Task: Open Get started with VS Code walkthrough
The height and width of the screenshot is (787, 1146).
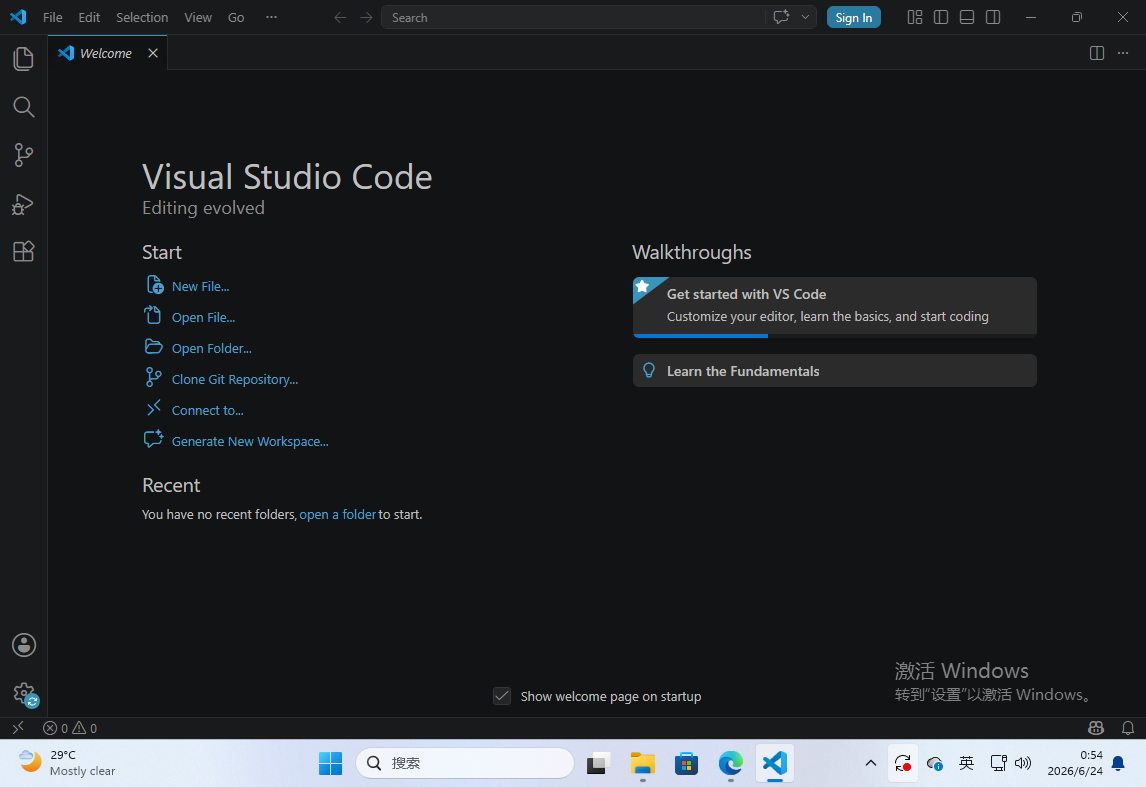Action: coord(835,307)
